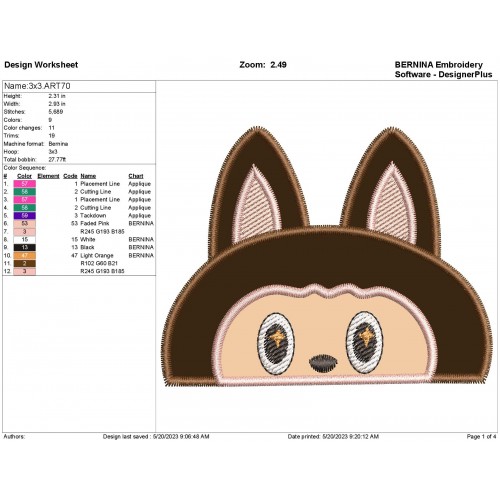
Task: Click the design name 'Name:3x3.ART70'
Action: point(37,86)
